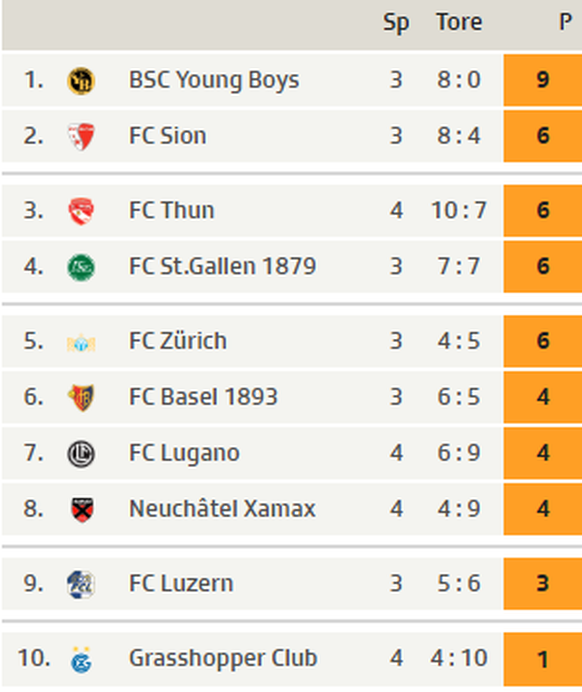Click the BSC Young Boys club logo
The image size is (582, 692).
click(81, 81)
